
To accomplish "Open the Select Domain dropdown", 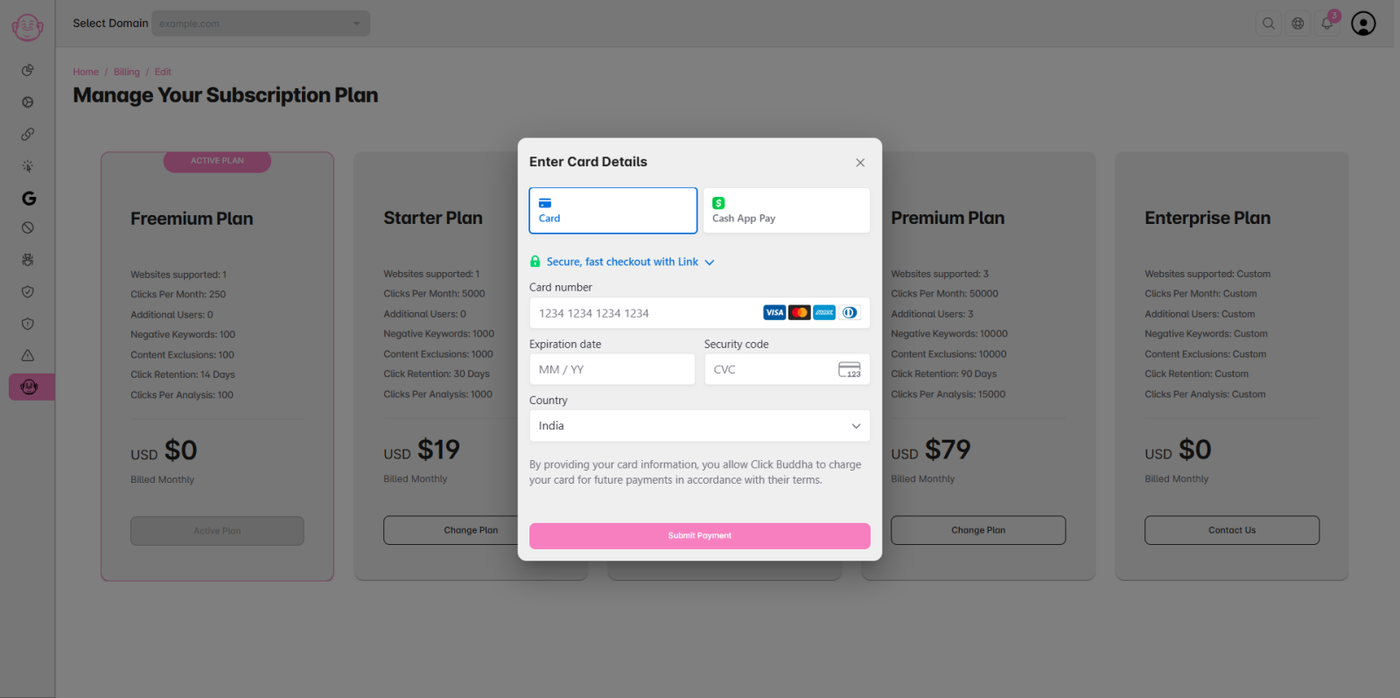I will [x=260, y=23].
